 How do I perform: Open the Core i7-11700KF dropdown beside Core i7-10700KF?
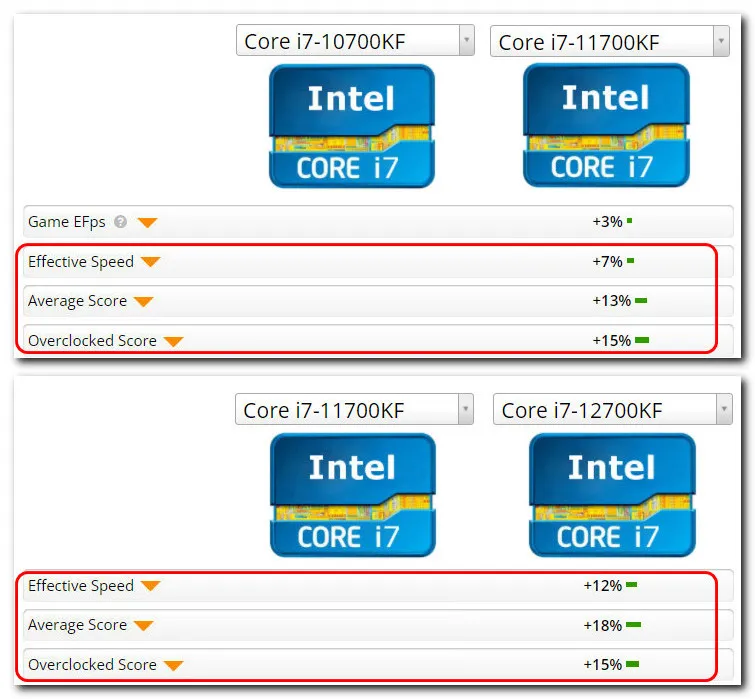click(x=720, y=41)
